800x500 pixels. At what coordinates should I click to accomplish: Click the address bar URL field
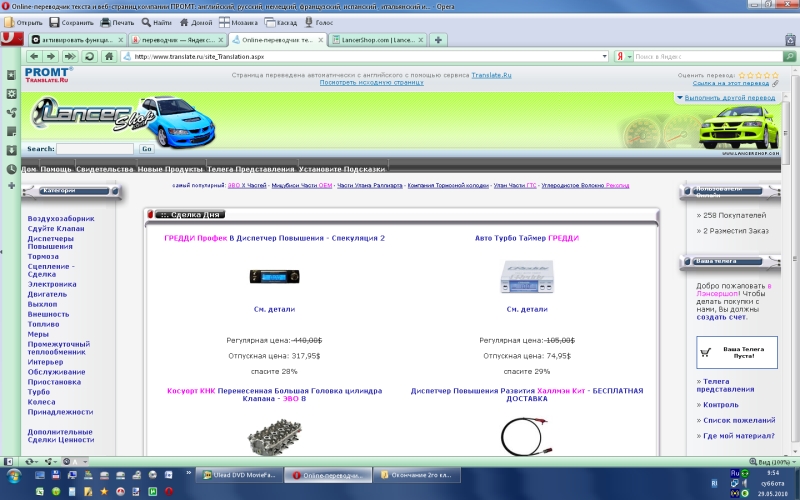click(365, 56)
